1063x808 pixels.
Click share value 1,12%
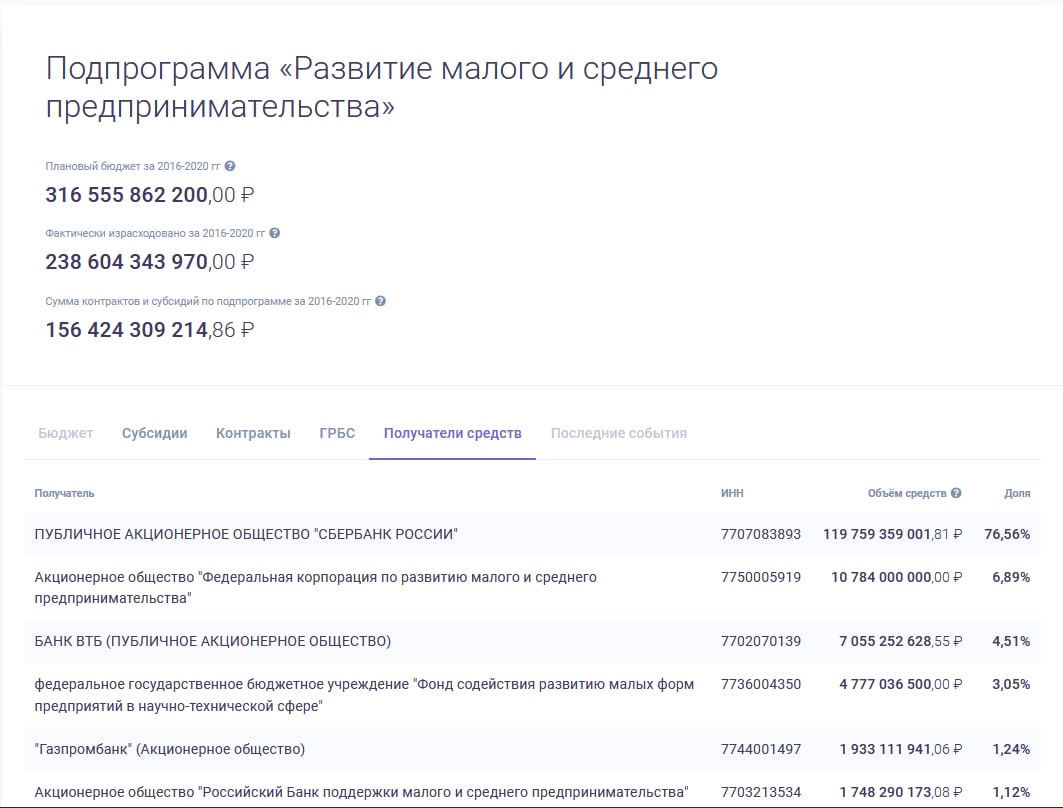tap(1011, 792)
